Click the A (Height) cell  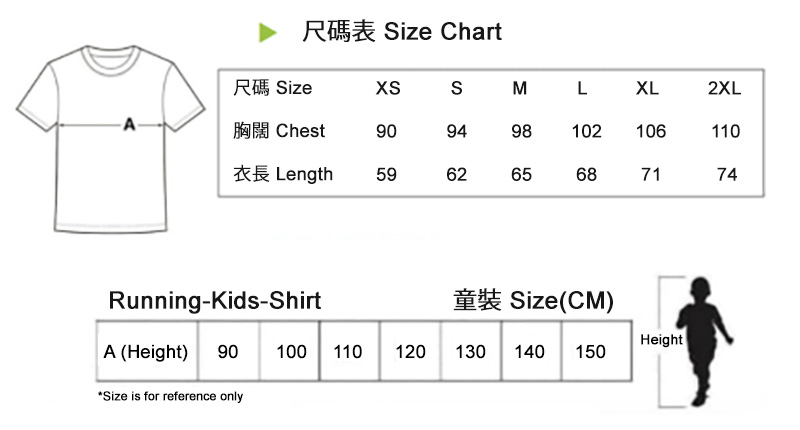point(146,352)
